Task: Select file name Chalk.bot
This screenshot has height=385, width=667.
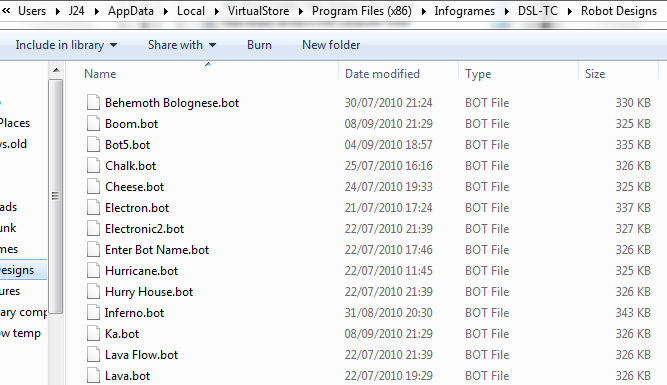Action: 131,166
